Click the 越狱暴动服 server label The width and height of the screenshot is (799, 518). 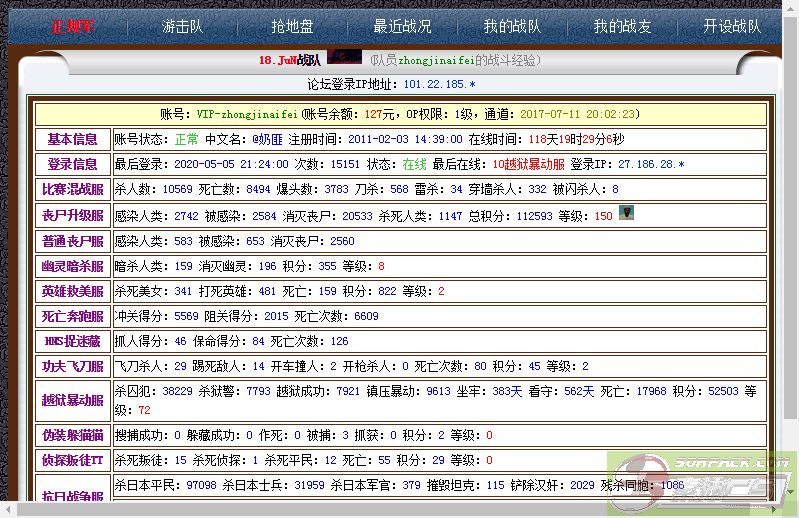72,400
